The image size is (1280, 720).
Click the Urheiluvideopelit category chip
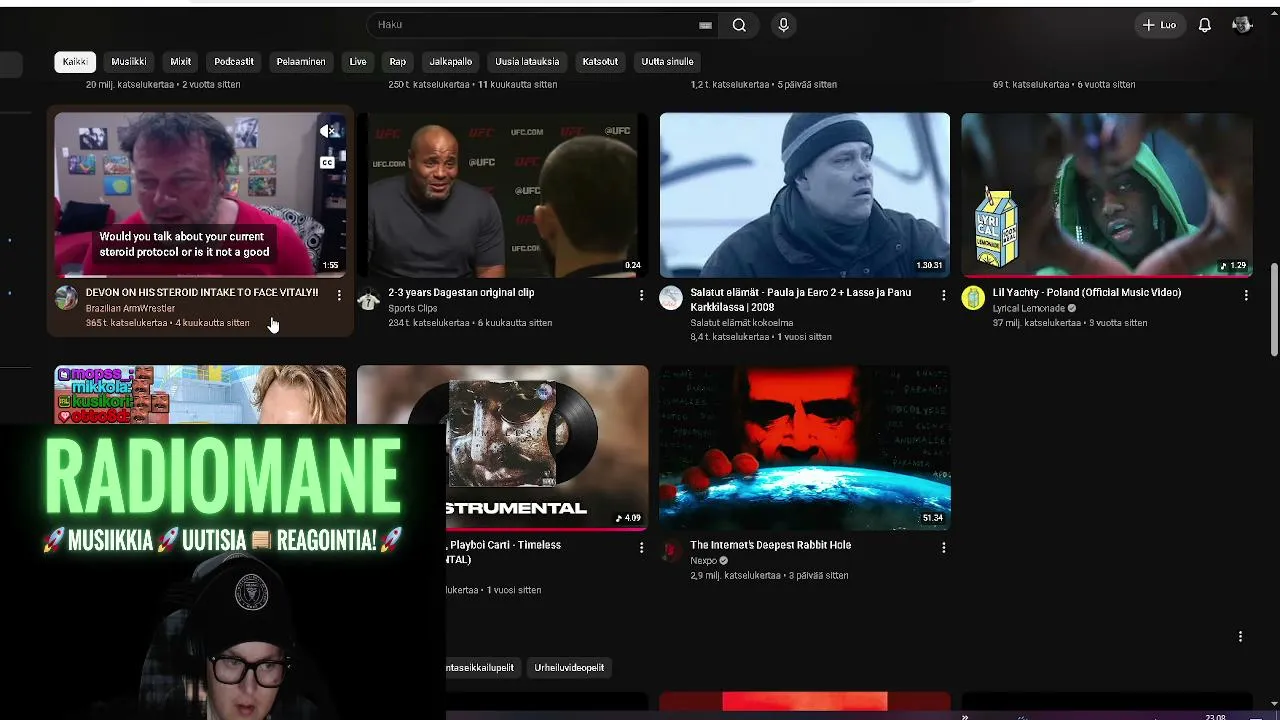coord(569,668)
